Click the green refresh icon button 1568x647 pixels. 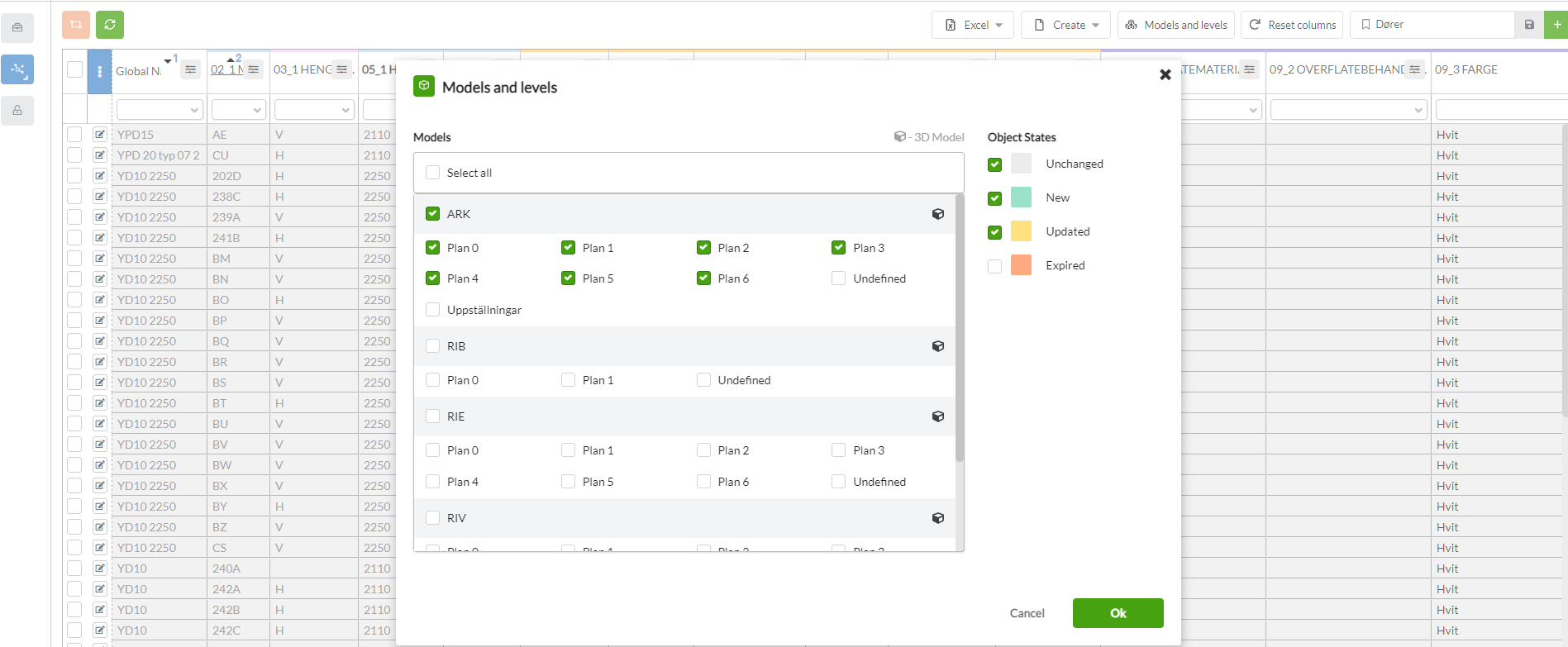[x=110, y=25]
